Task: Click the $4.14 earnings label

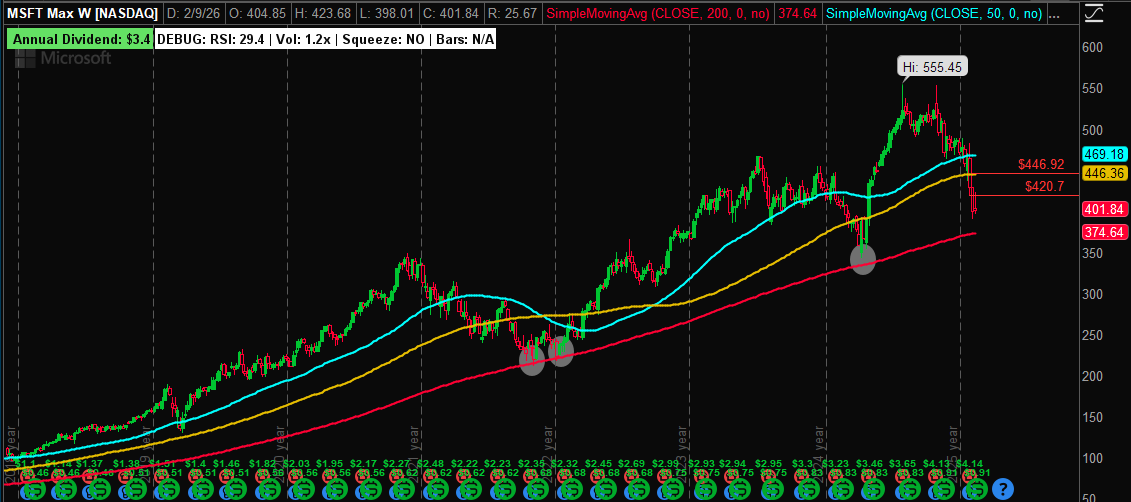Action: (969, 462)
